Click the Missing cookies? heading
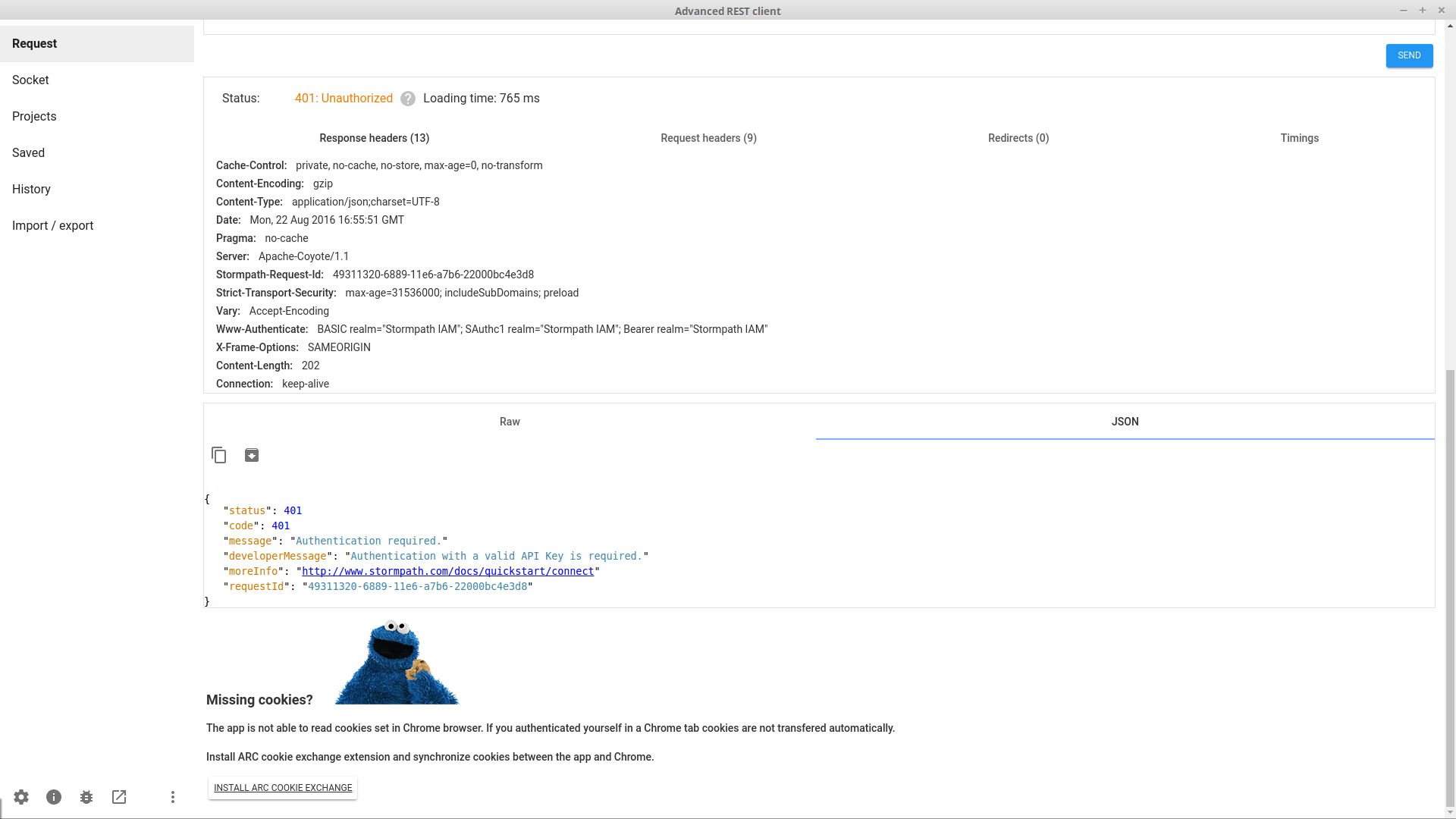The image size is (1456, 819). [x=259, y=700]
